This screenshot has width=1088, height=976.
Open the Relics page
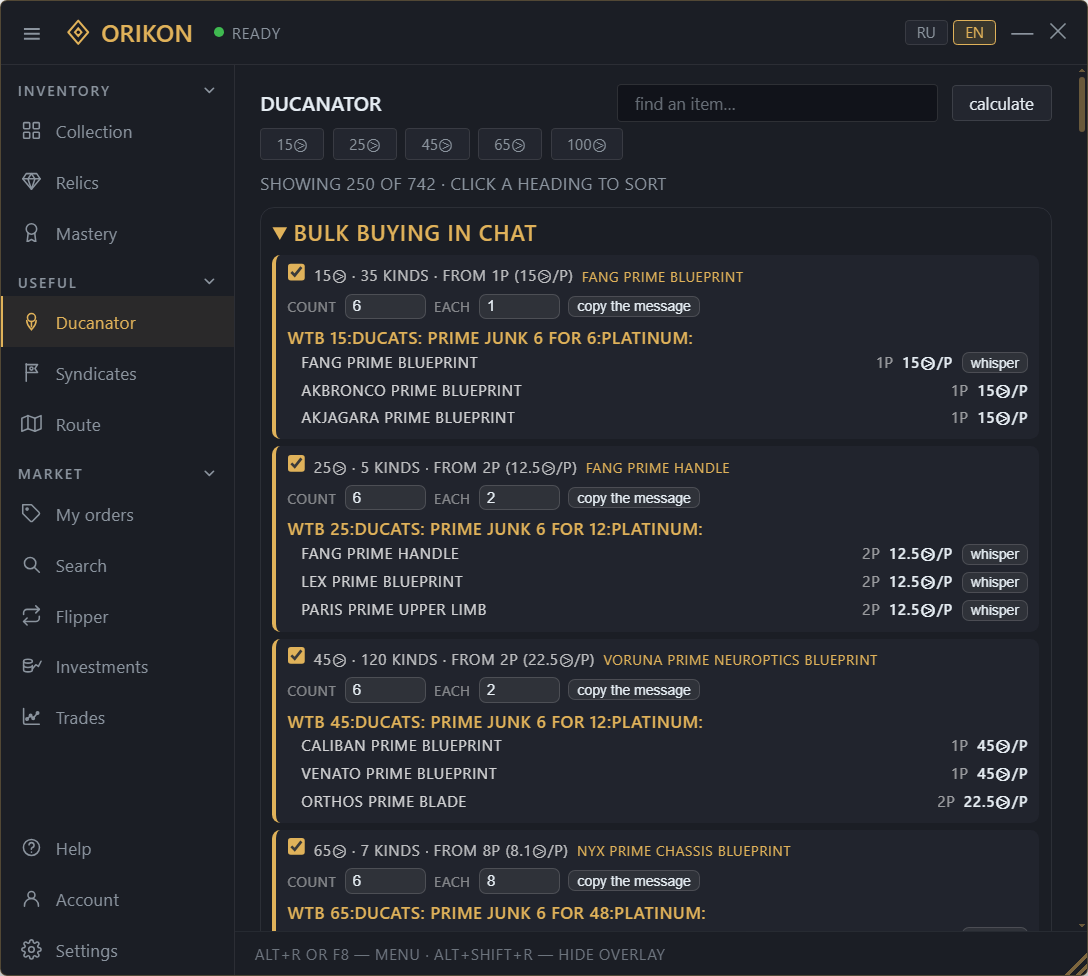[117, 182]
